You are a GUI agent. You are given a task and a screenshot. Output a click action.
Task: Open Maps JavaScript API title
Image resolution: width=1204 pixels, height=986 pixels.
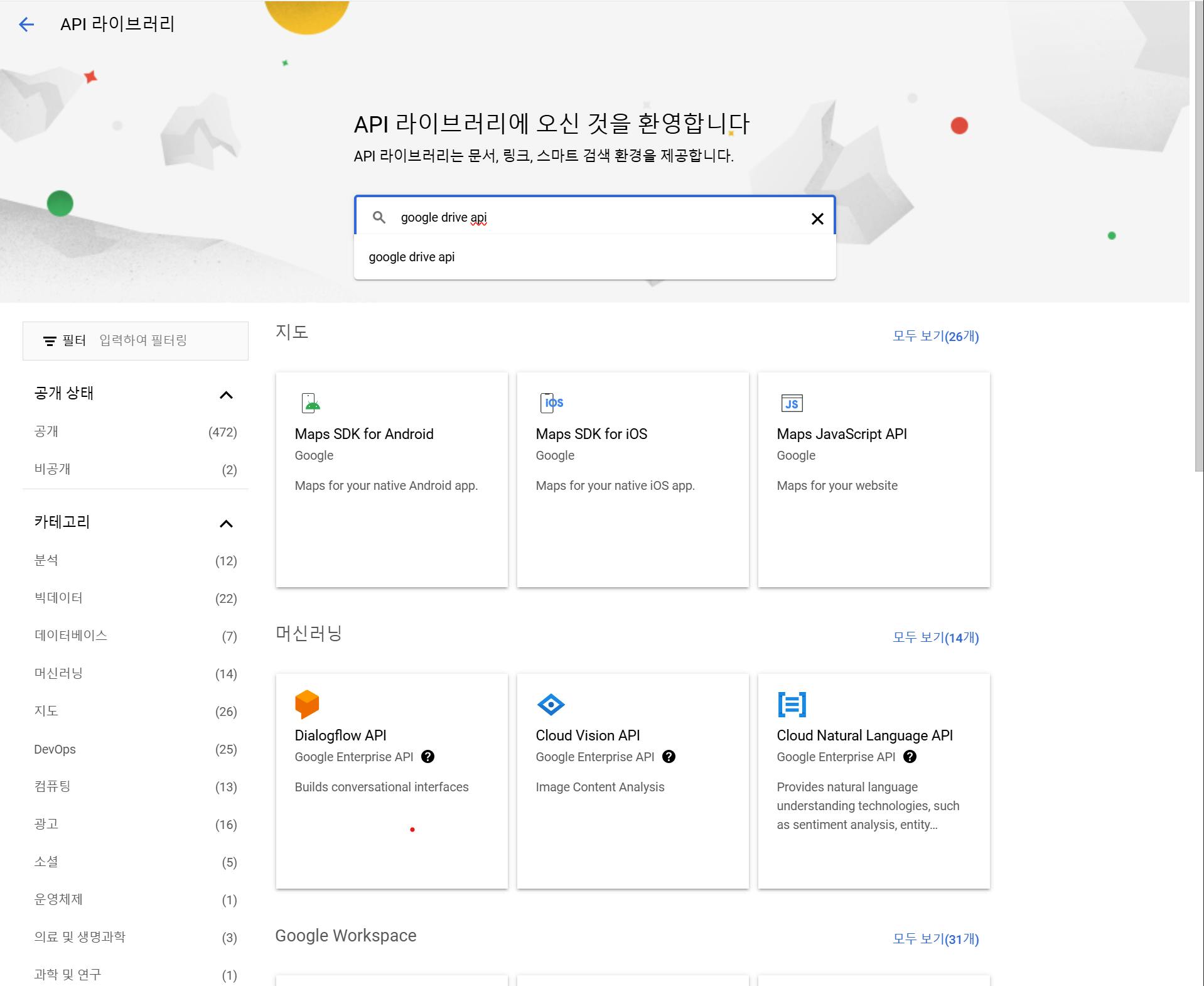click(x=842, y=434)
